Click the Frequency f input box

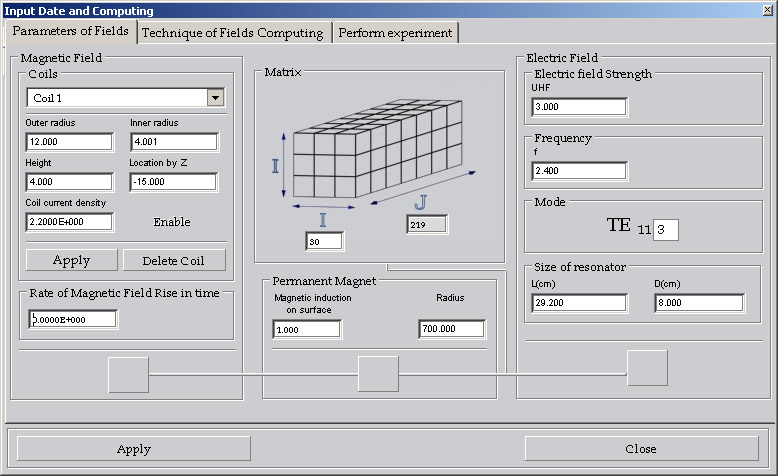[579, 171]
